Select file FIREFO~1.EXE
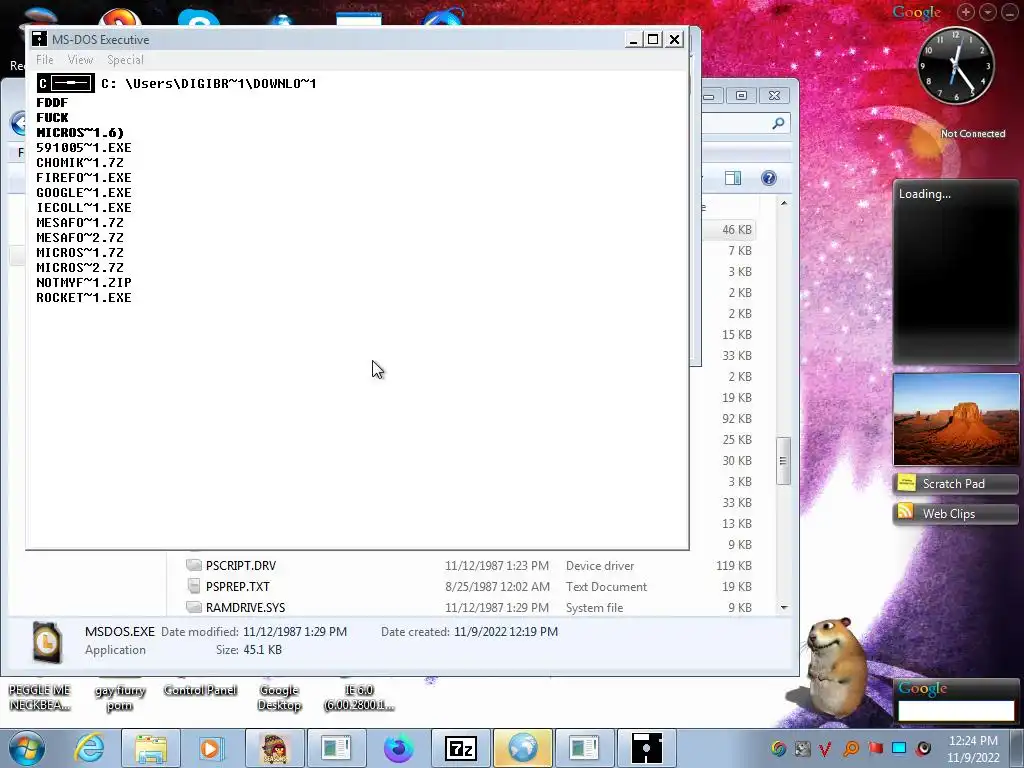 tap(84, 178)
